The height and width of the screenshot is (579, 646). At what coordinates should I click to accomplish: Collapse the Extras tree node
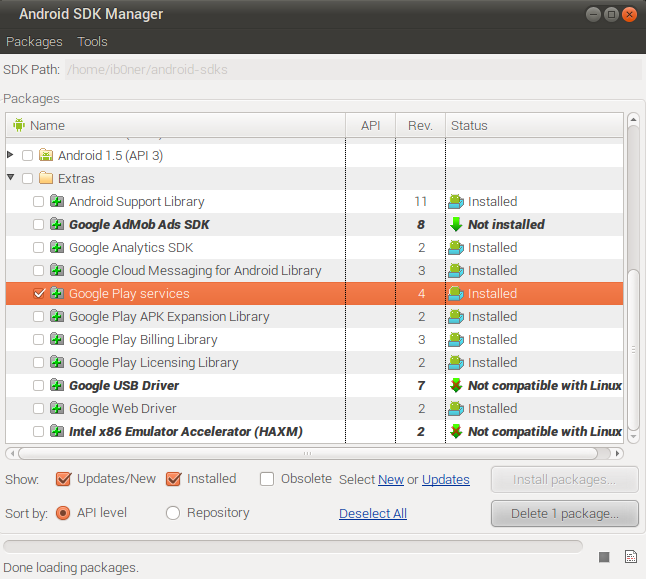pos(11,178)
